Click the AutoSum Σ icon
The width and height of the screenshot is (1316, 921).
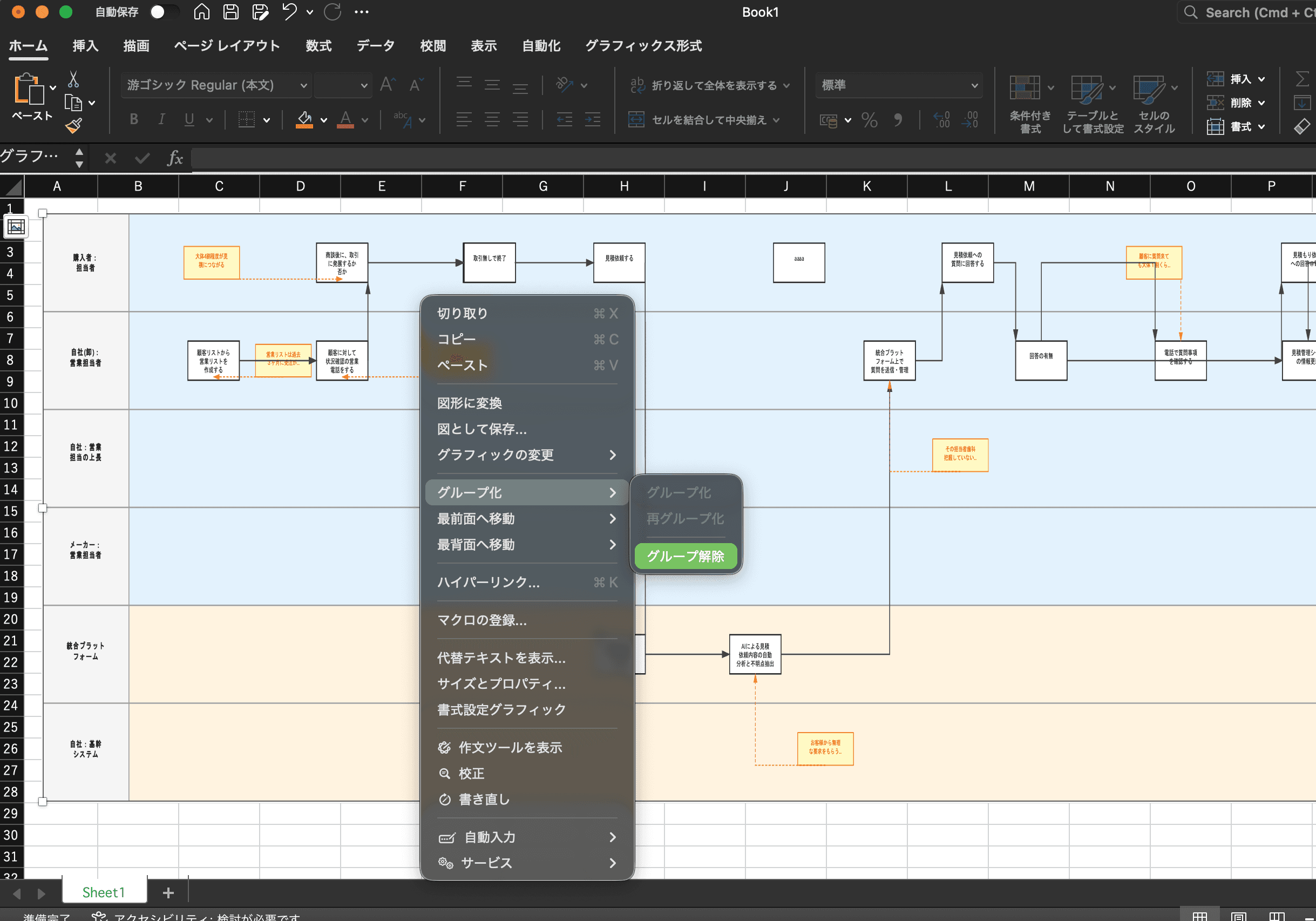click(x=1303, y=80)
